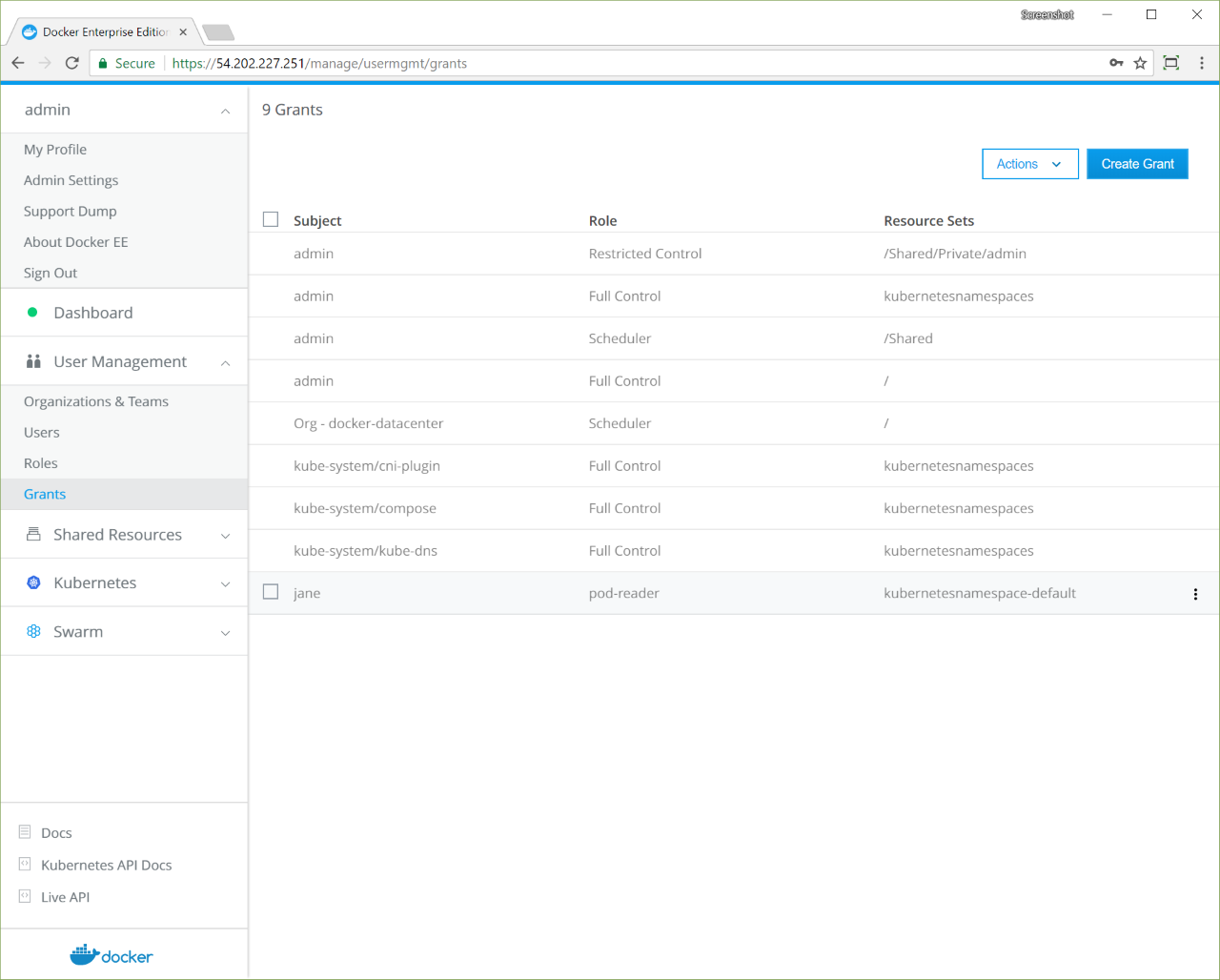Image resolution: width=1220 pixels, height=980 pixels.
Task: Click the Create Grant button
Action: [x=1137, y=164]
